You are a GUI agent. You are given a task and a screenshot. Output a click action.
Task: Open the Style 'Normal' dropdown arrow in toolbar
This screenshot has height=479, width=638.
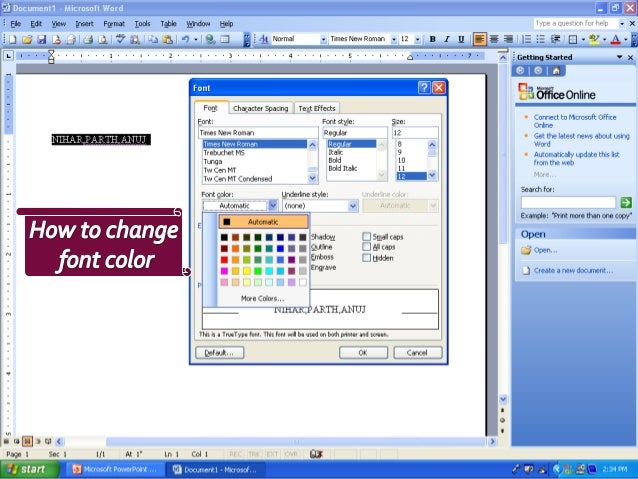(323, 39)
